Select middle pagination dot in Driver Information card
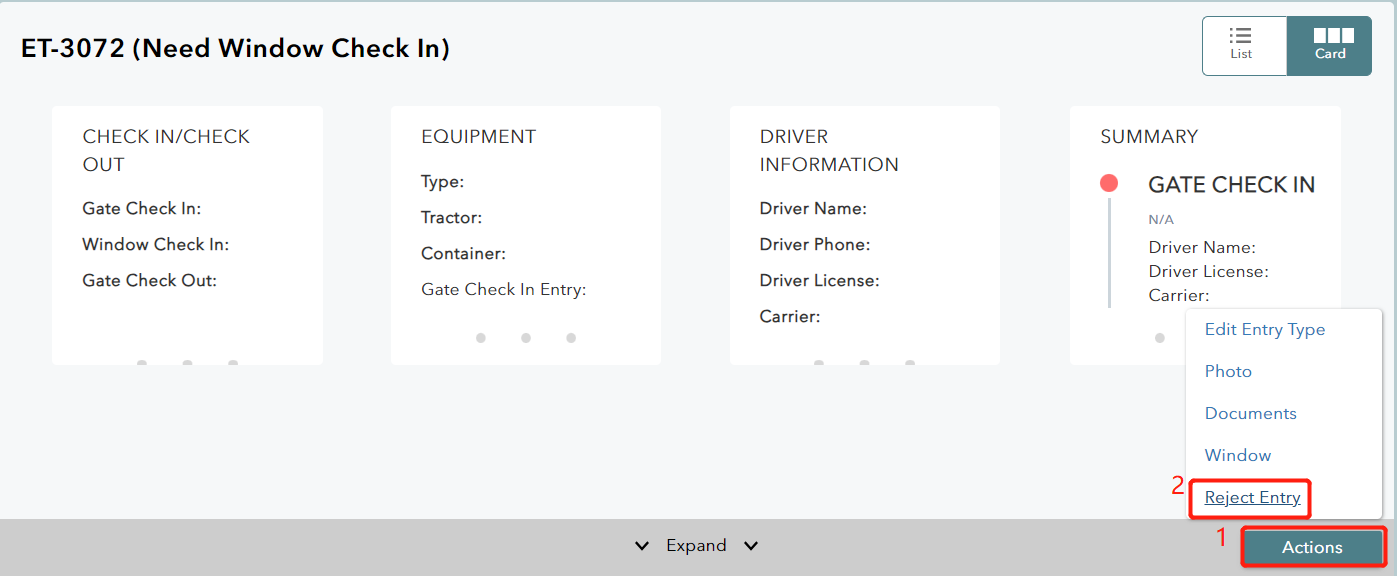 point(864,362)
